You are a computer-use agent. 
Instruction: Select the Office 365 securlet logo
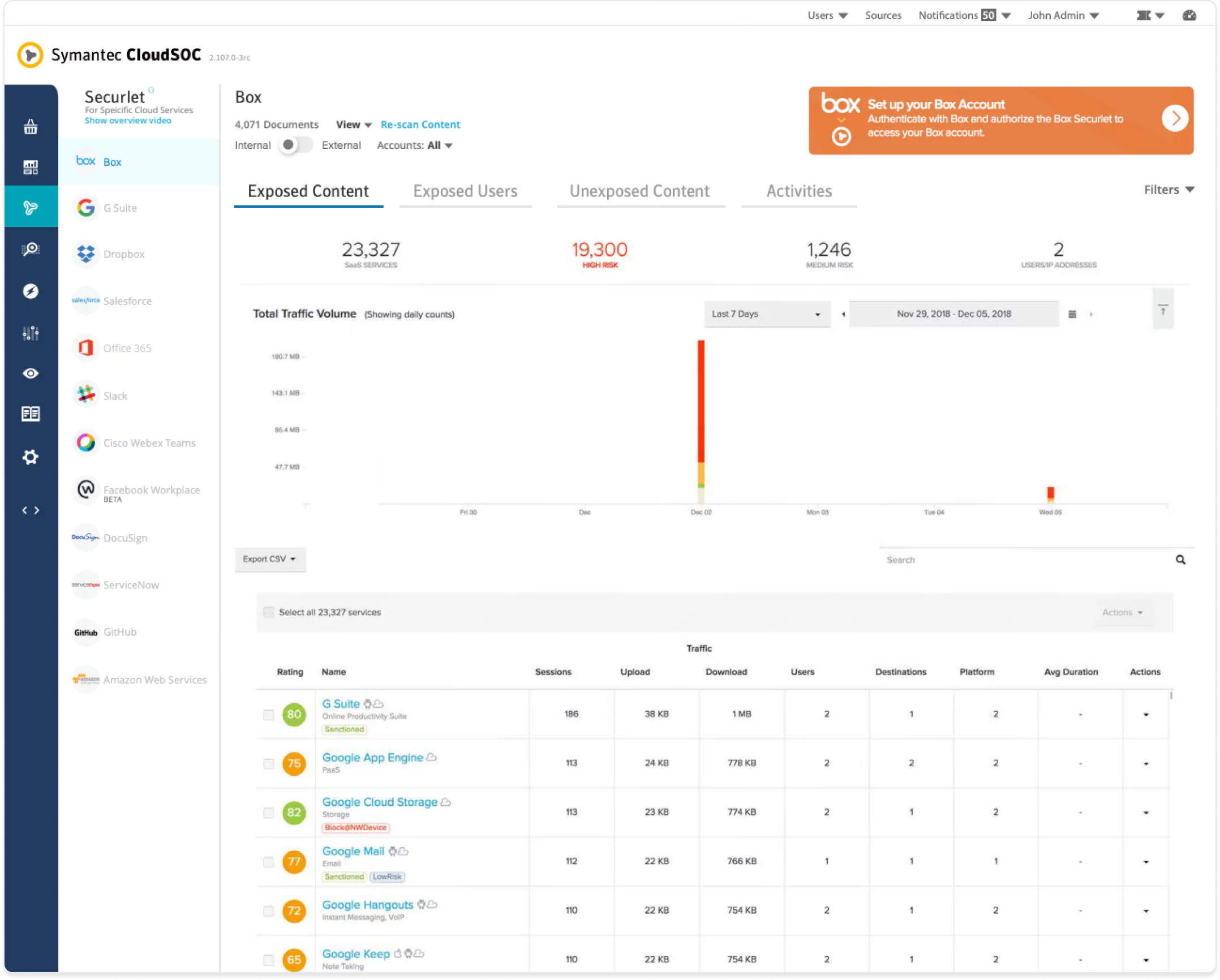86,348
